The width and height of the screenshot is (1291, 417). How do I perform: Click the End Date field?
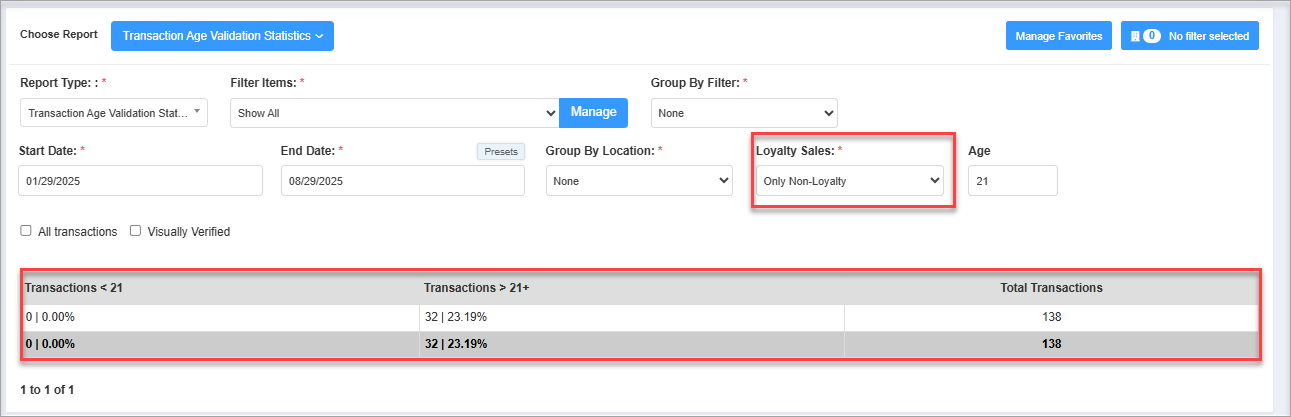402,181
